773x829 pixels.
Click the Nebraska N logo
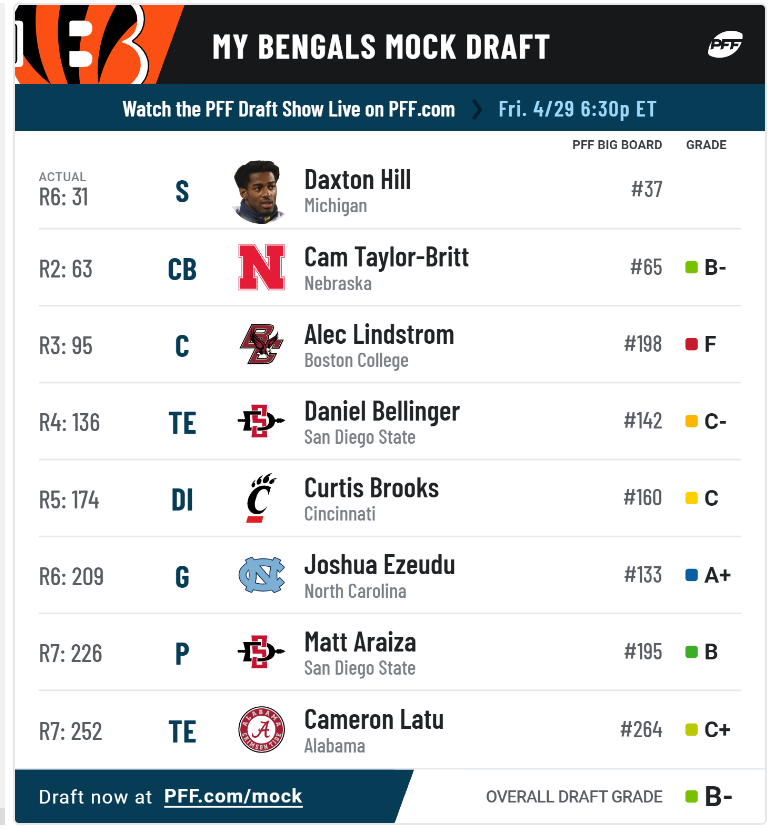pos(261,267)
